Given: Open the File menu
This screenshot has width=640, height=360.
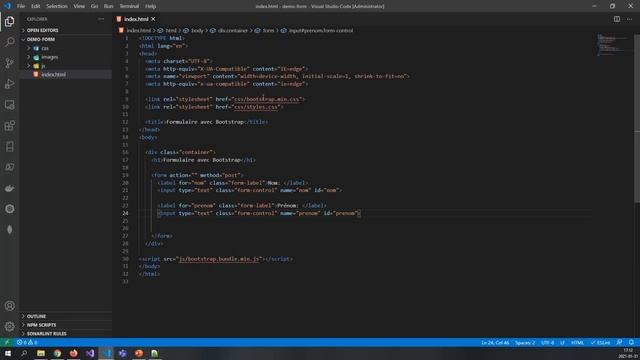Looking at the screenshot, I should click(x=21, y=6).
